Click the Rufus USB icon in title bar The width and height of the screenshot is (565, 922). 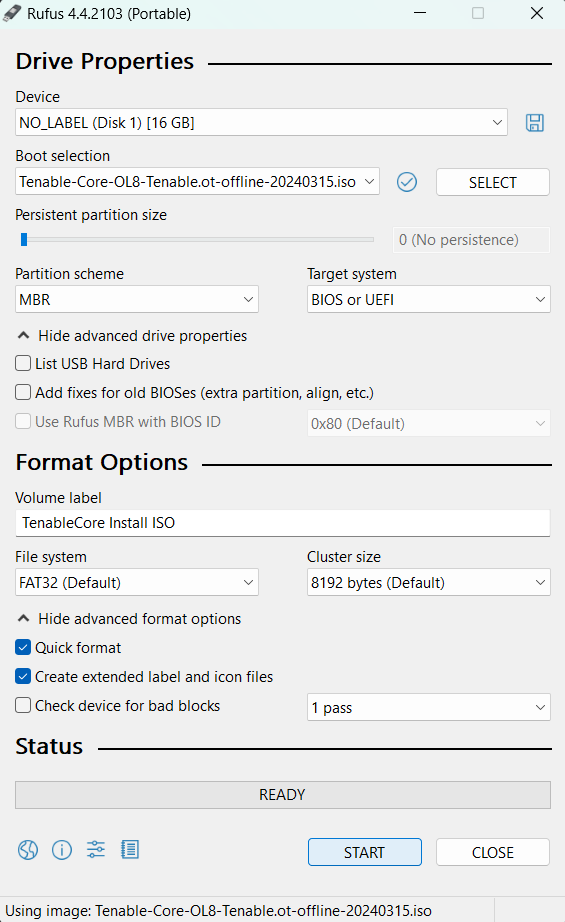12,14
